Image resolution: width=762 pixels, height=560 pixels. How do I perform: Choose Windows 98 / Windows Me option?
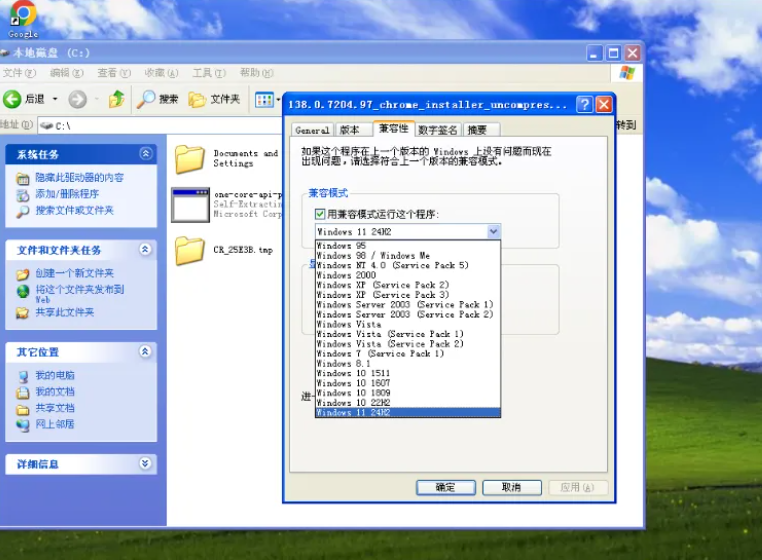407,256
